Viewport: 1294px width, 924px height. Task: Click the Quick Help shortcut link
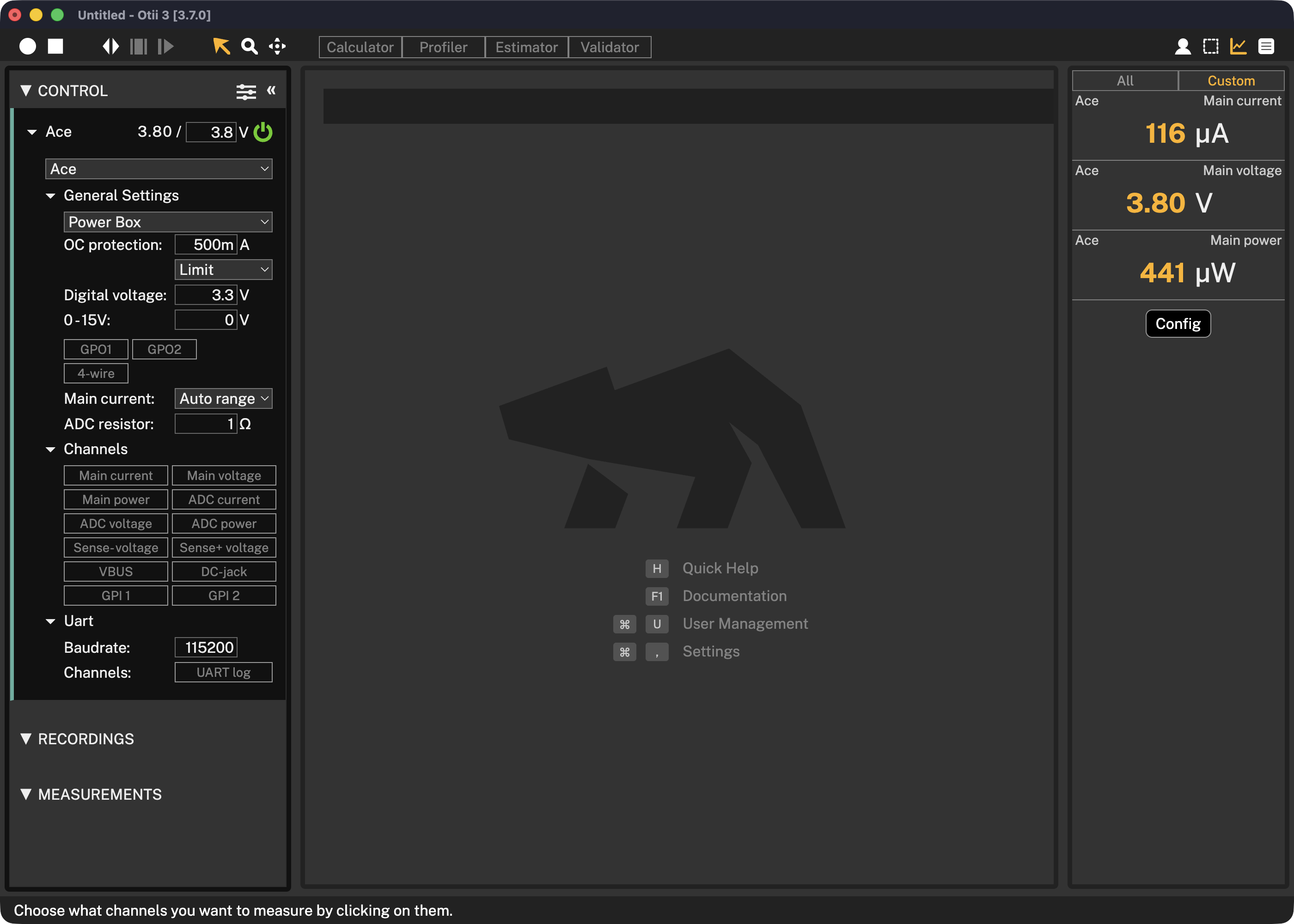[x=720, y=568]
